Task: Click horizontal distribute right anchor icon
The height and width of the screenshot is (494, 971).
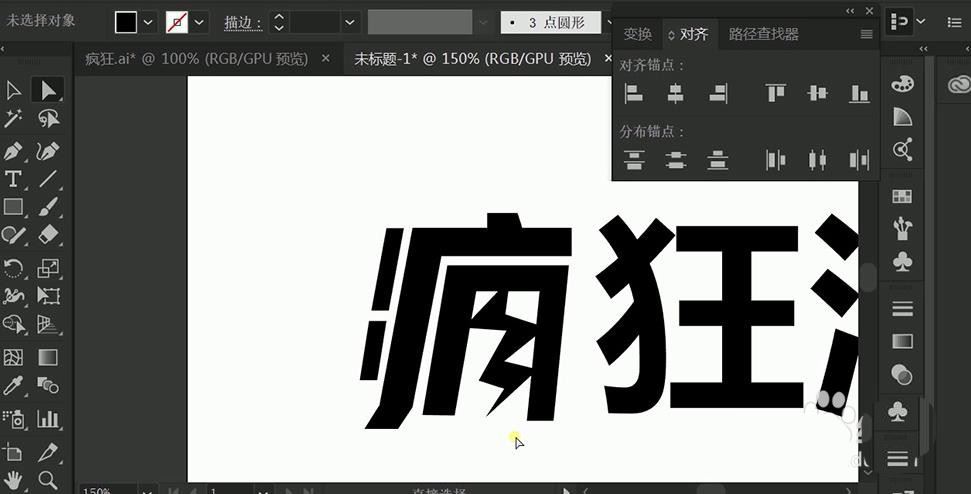Action: (860, 160)
